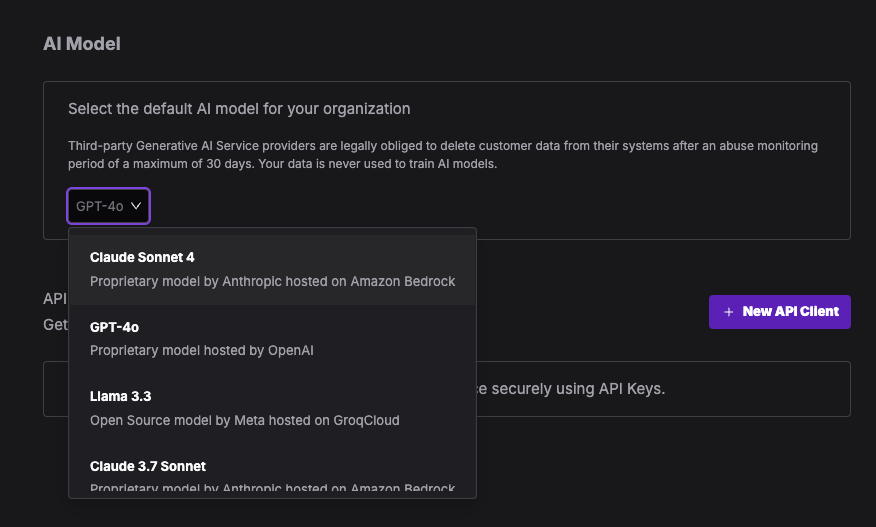The image size is (876, 527).
Task: Click the chevron arrow beside GPT-4o
Action: tap(136, 206)
